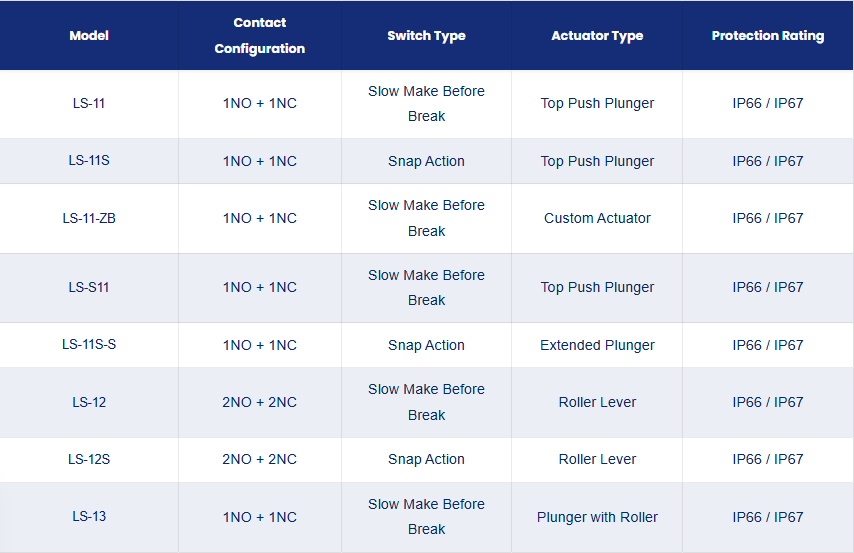Click the LS-13 model name
Screen dimensions: 854x553
(89, 516)
